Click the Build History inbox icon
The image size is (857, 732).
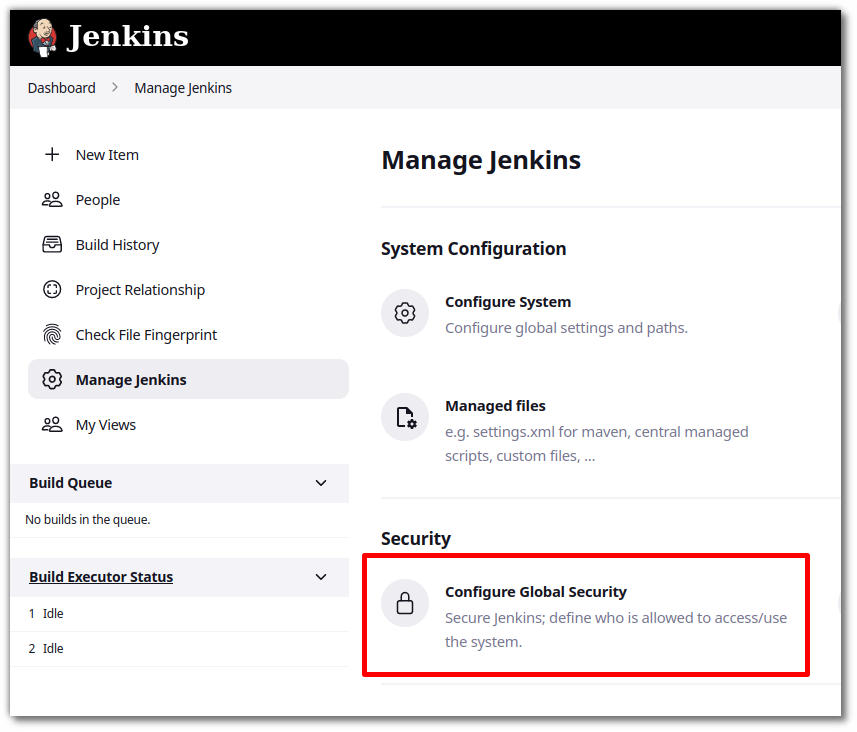pyautogui.click(x=52, y=245)
